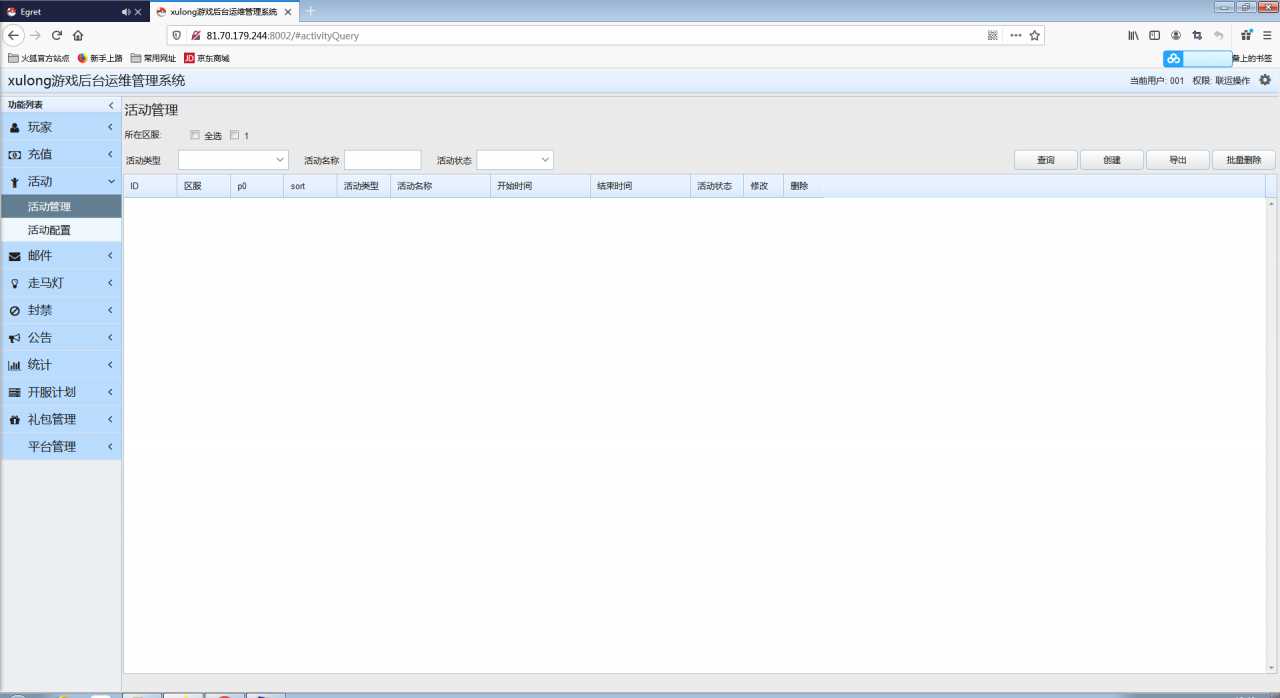Viewport: 1280px width, 698px height.
Task: Select 活动配置 in the sidebar
Action: pyautogui.click(x=49, y=230)
